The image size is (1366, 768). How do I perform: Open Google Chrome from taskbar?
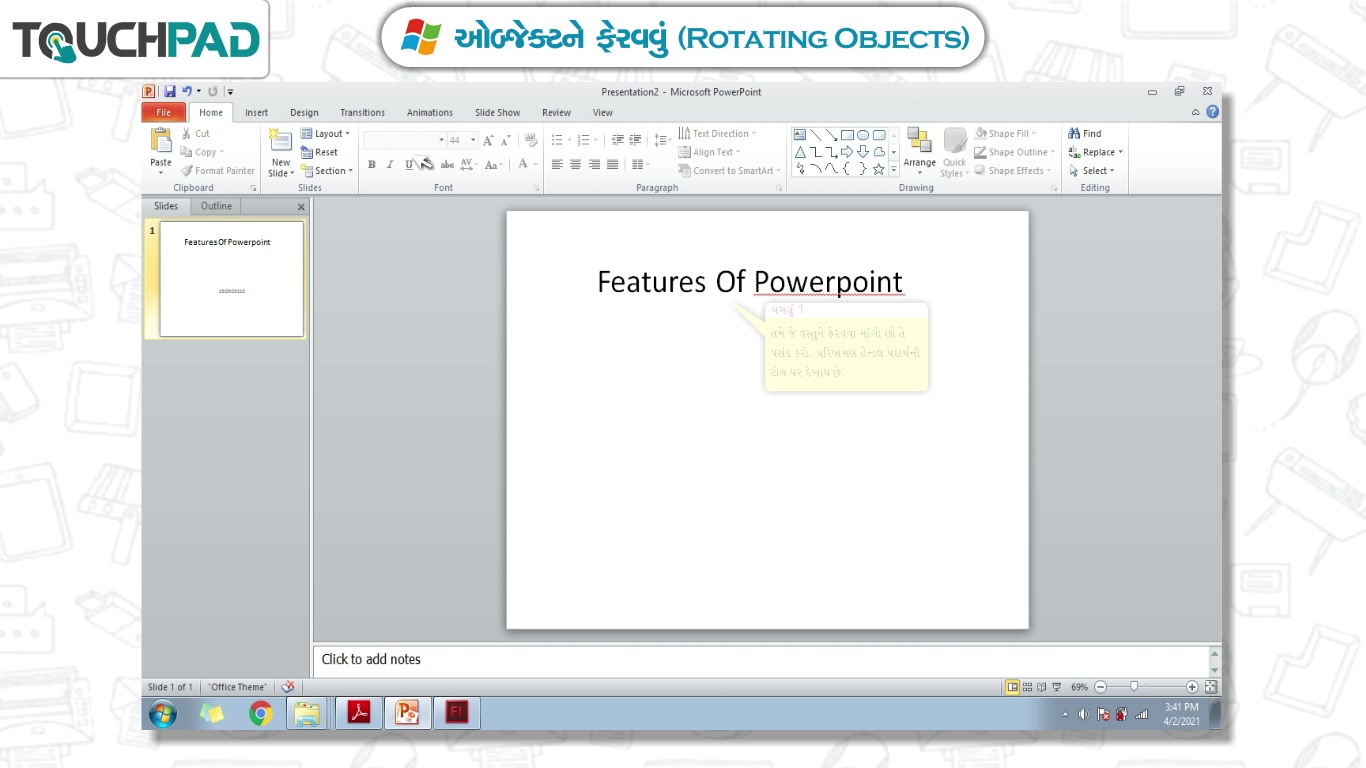tap(261, 713)
